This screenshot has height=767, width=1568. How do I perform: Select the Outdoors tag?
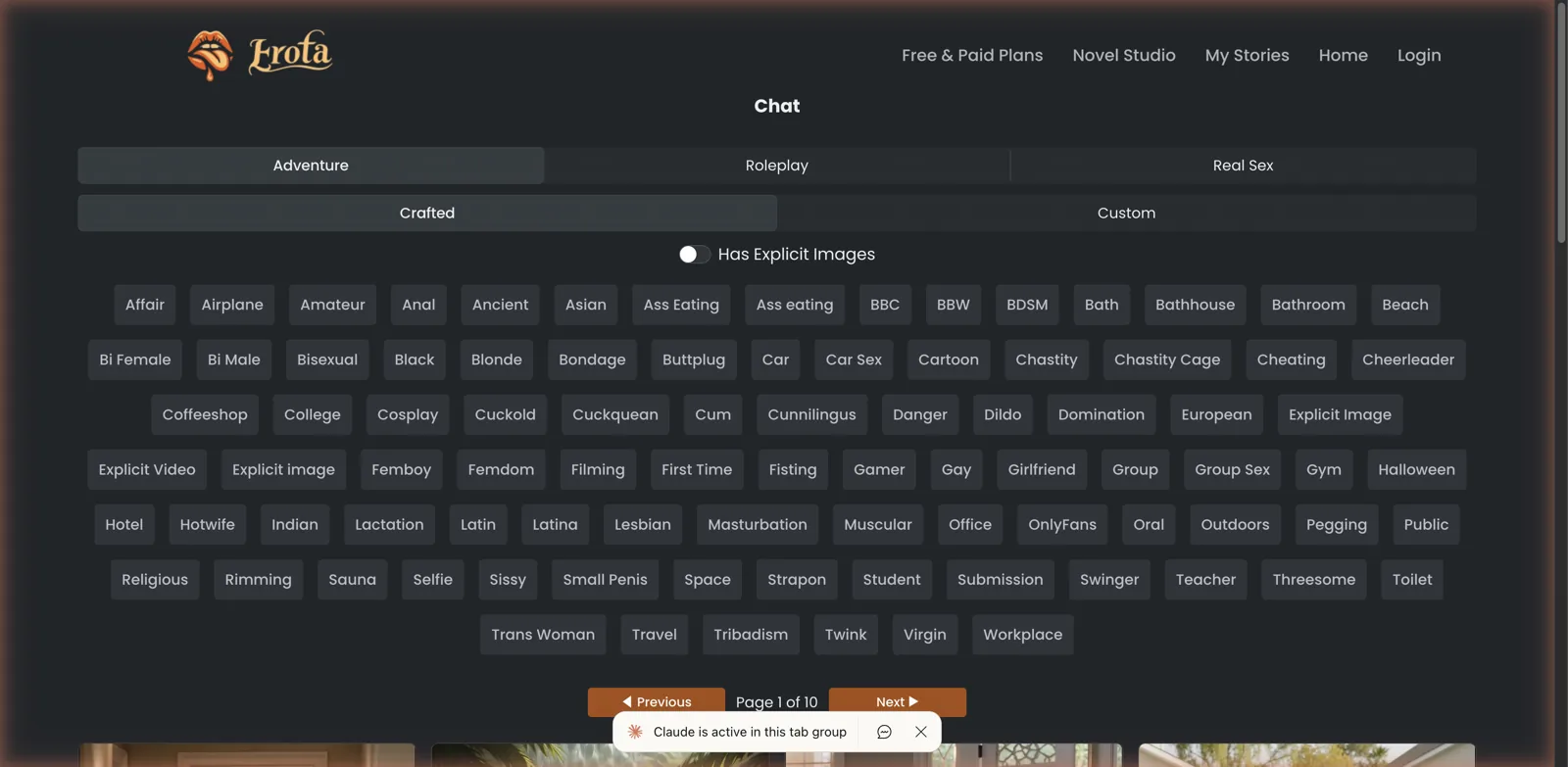point(1235,524)
